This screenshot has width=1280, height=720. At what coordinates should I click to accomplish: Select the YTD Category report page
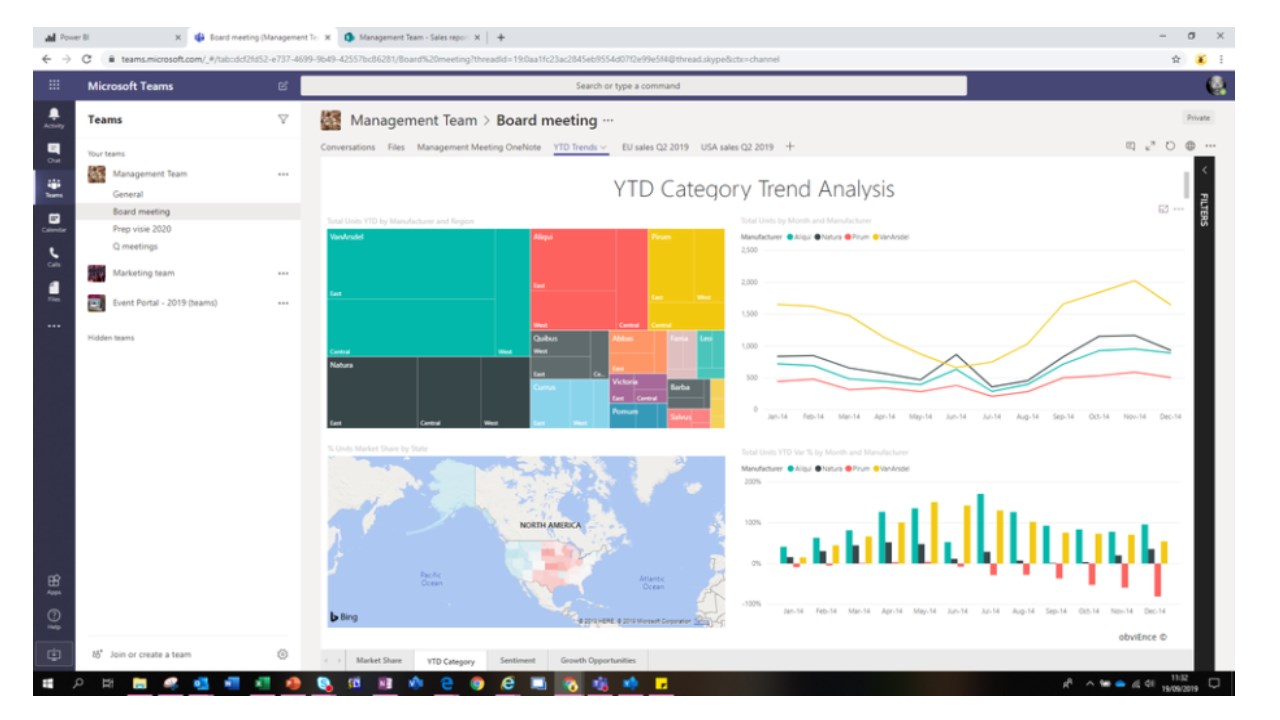[x=451, y=661]
